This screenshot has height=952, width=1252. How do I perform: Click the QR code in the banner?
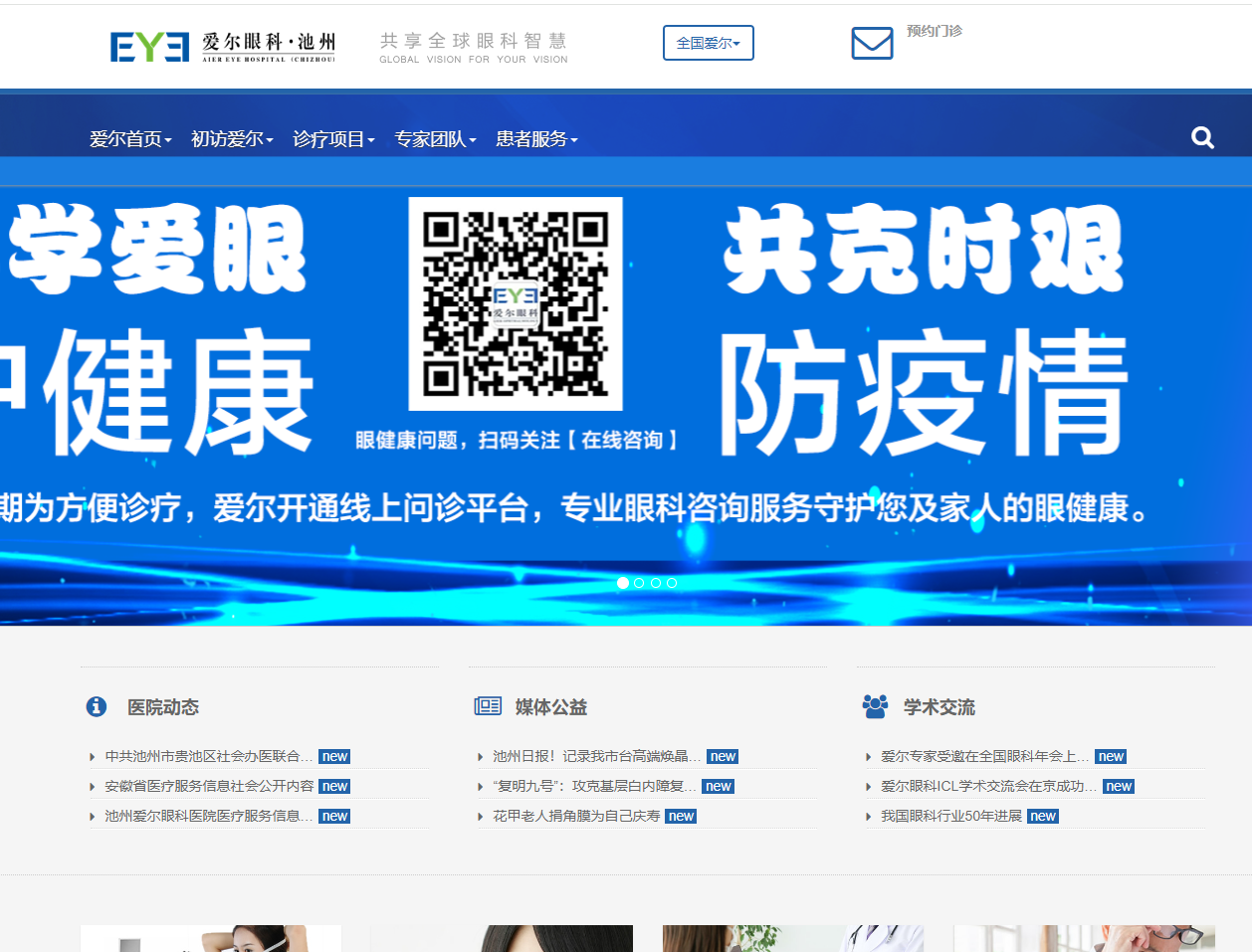pyautogui.click(x=516, y=303)
